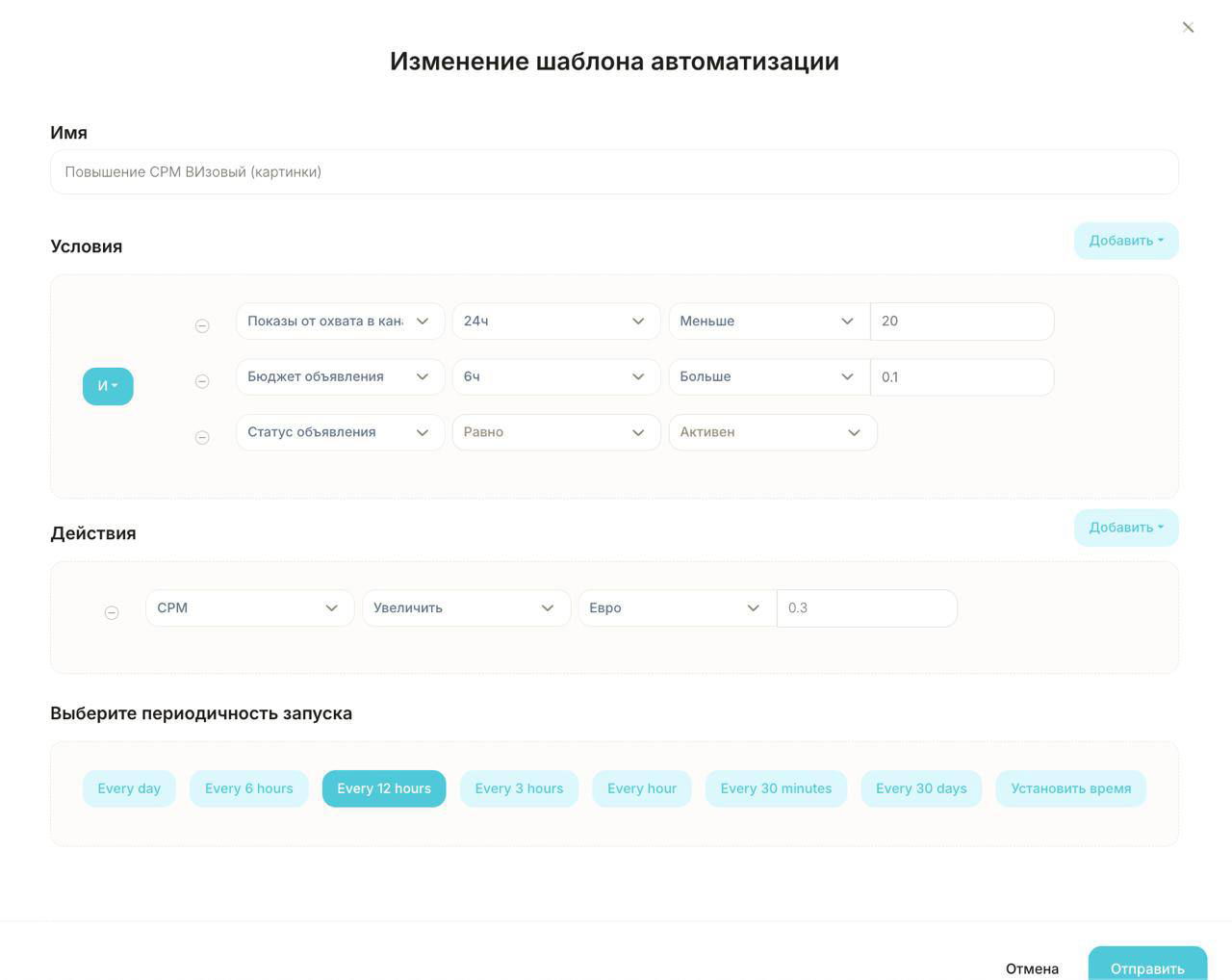The height and width of the screenshot is (980, 1232).
Task: Select the 'Every day' run frequency
Action: click(x=129, y=787)
